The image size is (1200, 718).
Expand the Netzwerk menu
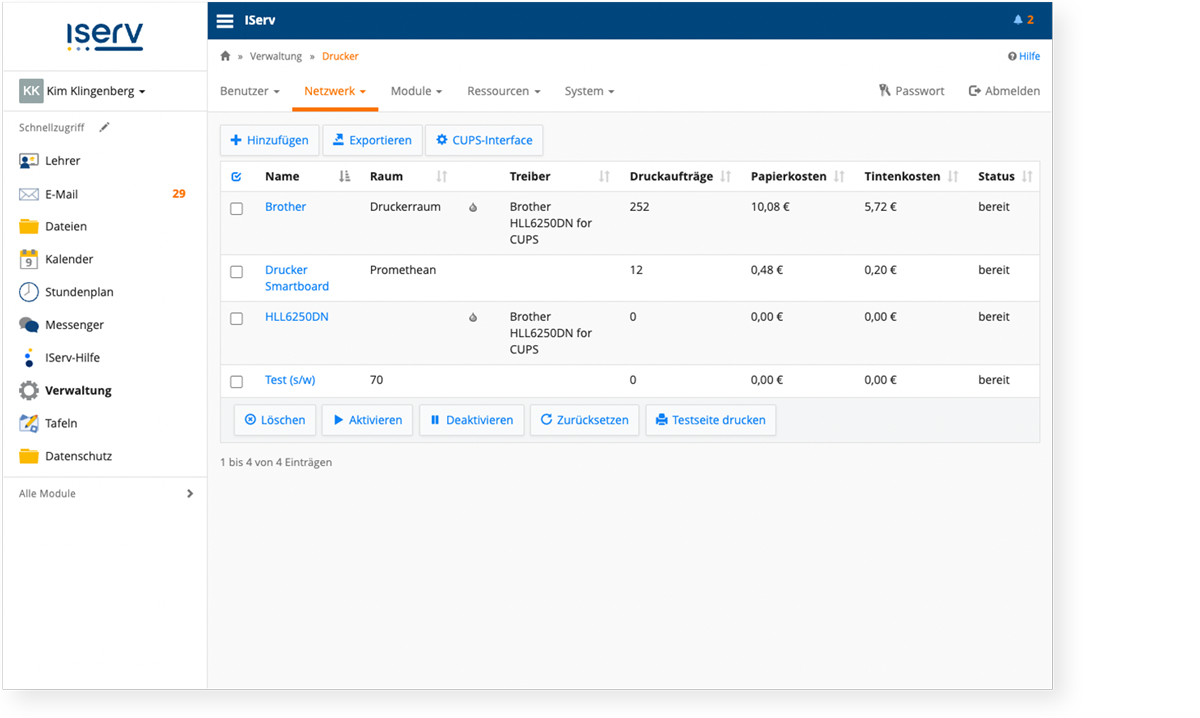click(x=335, y=91)
